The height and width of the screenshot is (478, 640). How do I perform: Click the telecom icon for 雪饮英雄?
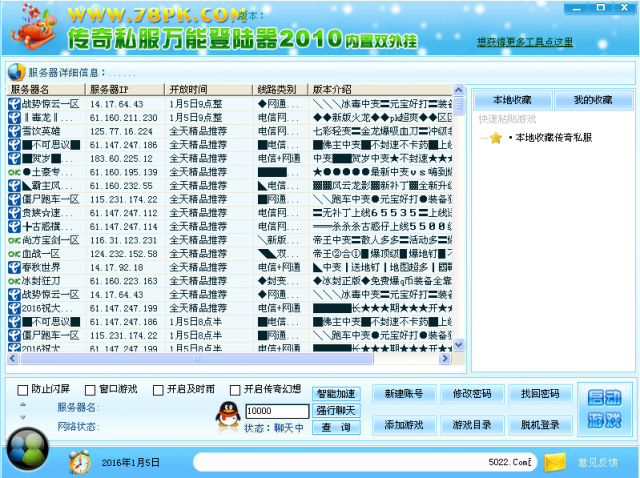pyautogui.click(x=14, y=131)
